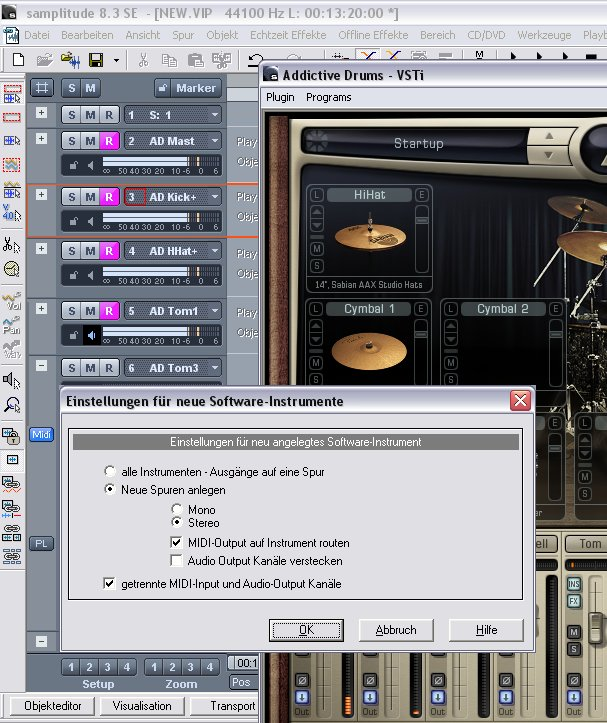607x723 pixels.
Task: Arm track 6 AD Tom3 for recording
Action: 109,368
